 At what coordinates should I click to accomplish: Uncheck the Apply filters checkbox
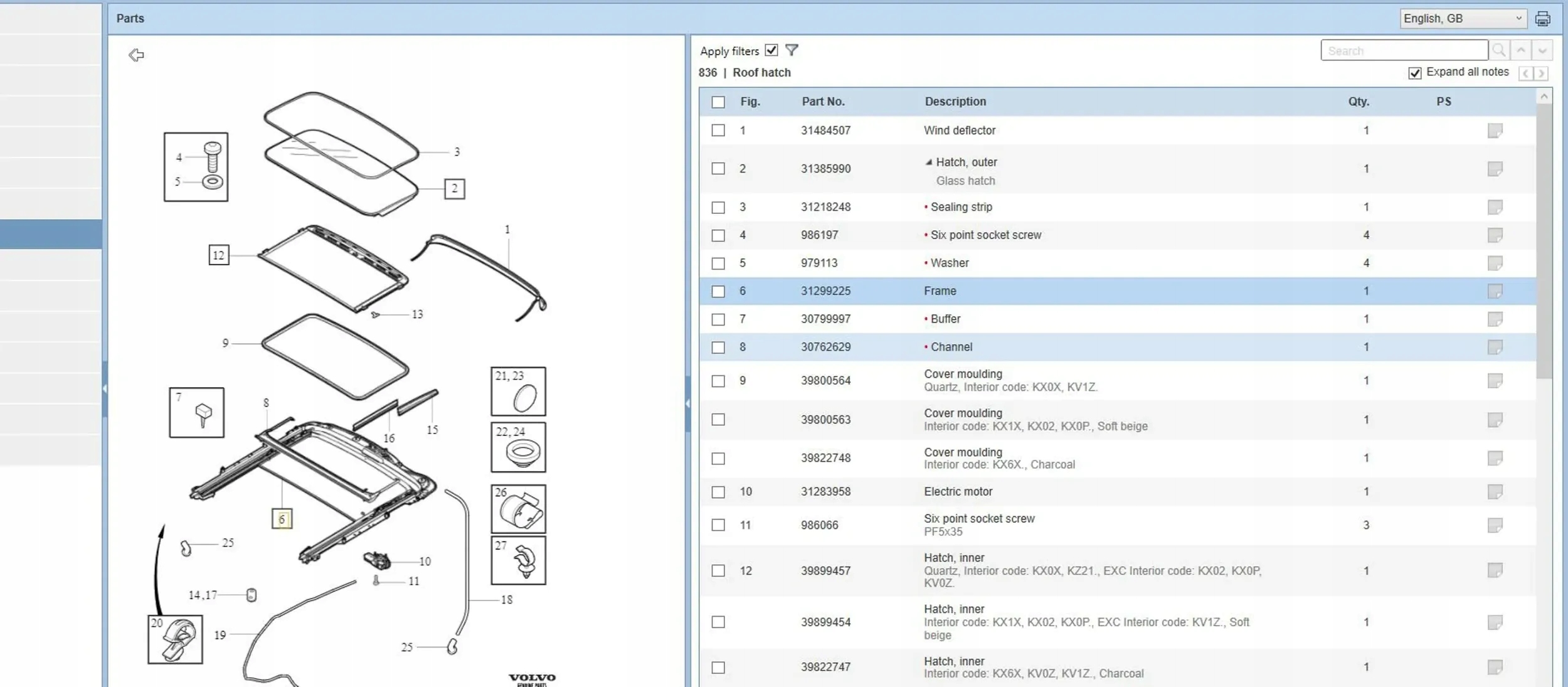771,50
